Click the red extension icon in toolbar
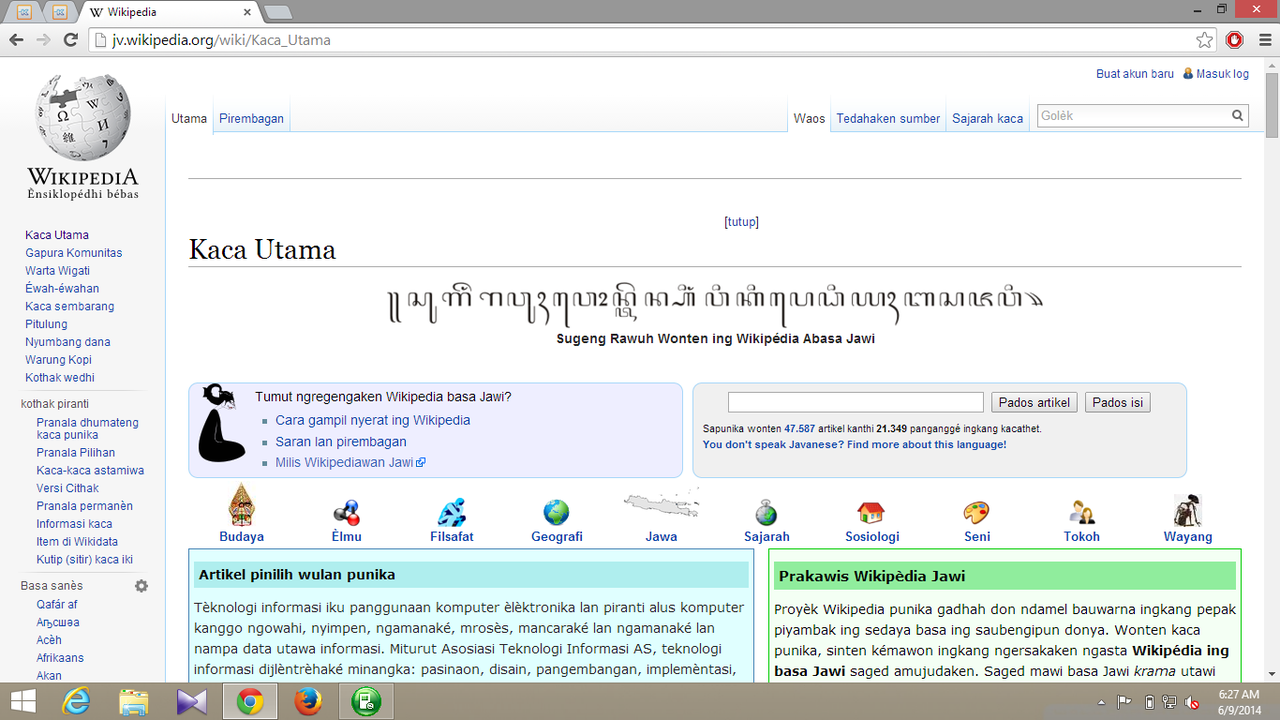 1235,40
